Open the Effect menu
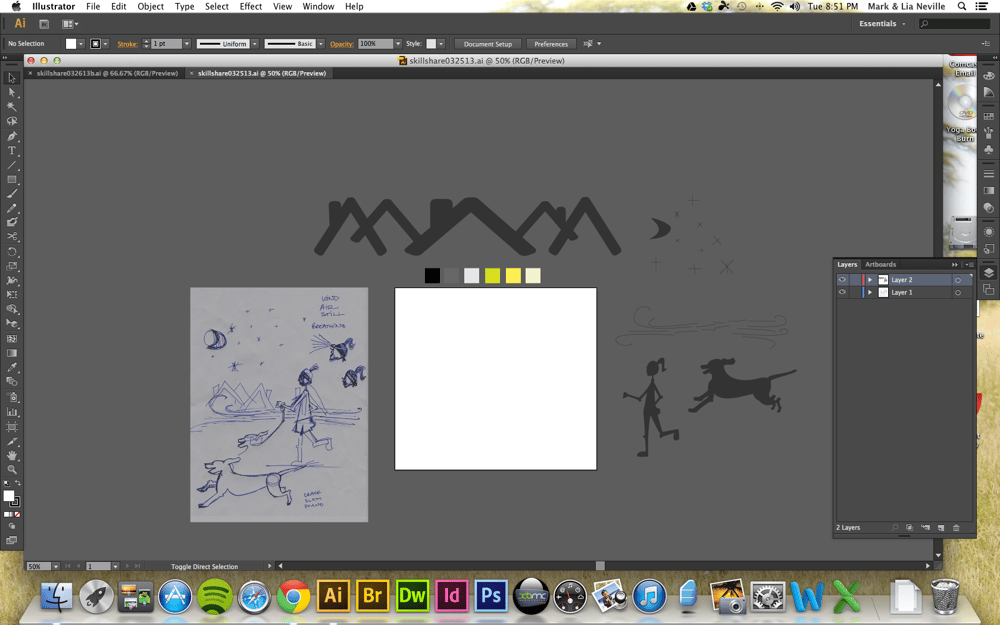Viewport: 1000px width, 625px height. 251,6
